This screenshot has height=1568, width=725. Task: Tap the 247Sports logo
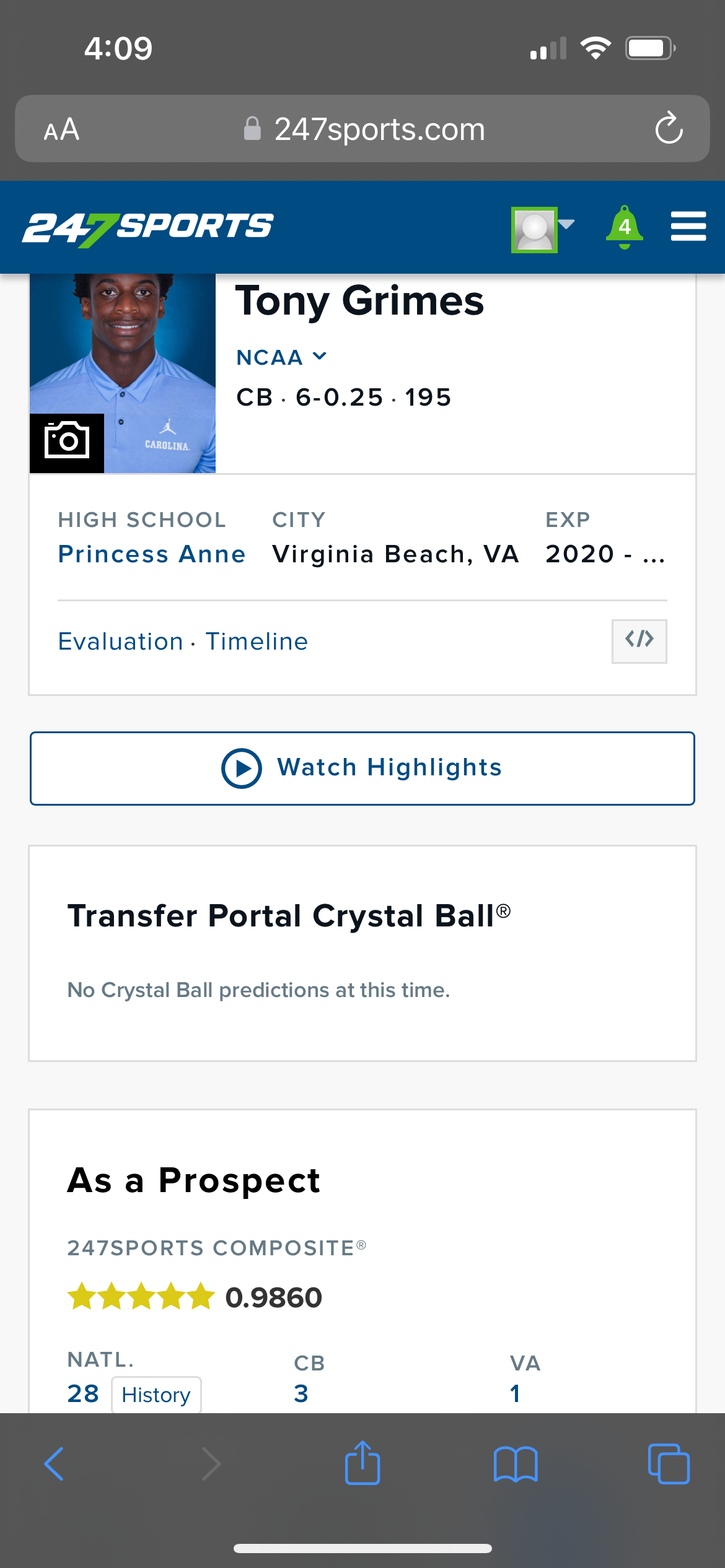[x=148, y=227]
